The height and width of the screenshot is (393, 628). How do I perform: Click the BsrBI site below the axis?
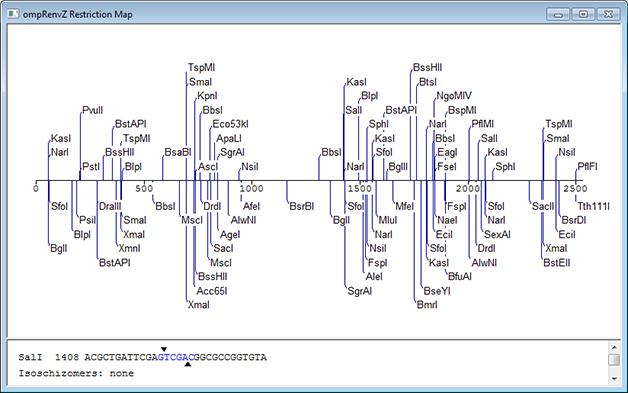[x=302, y=206]
